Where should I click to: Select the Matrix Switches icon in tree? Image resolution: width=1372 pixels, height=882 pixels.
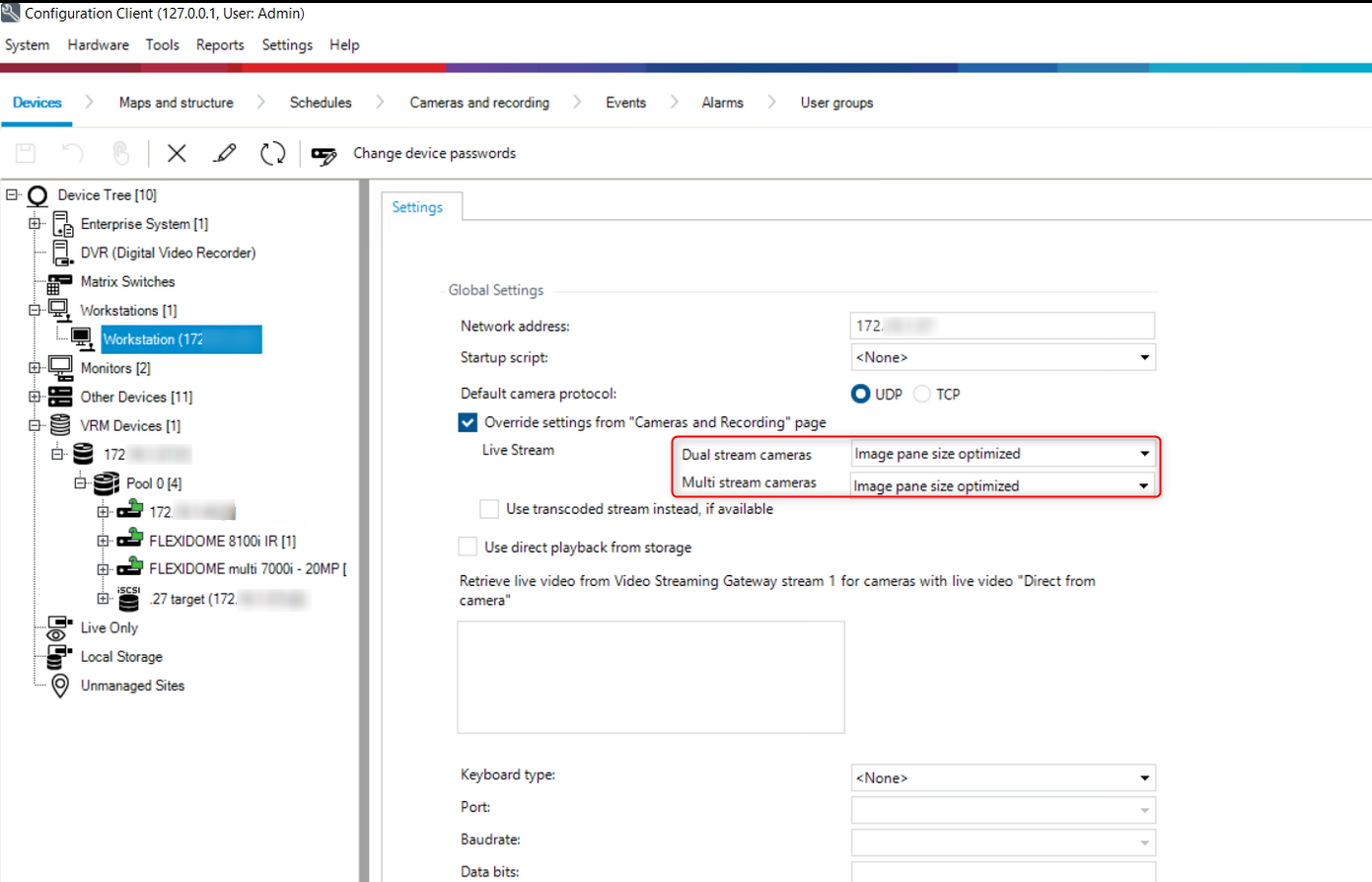(x=60, y=282)
